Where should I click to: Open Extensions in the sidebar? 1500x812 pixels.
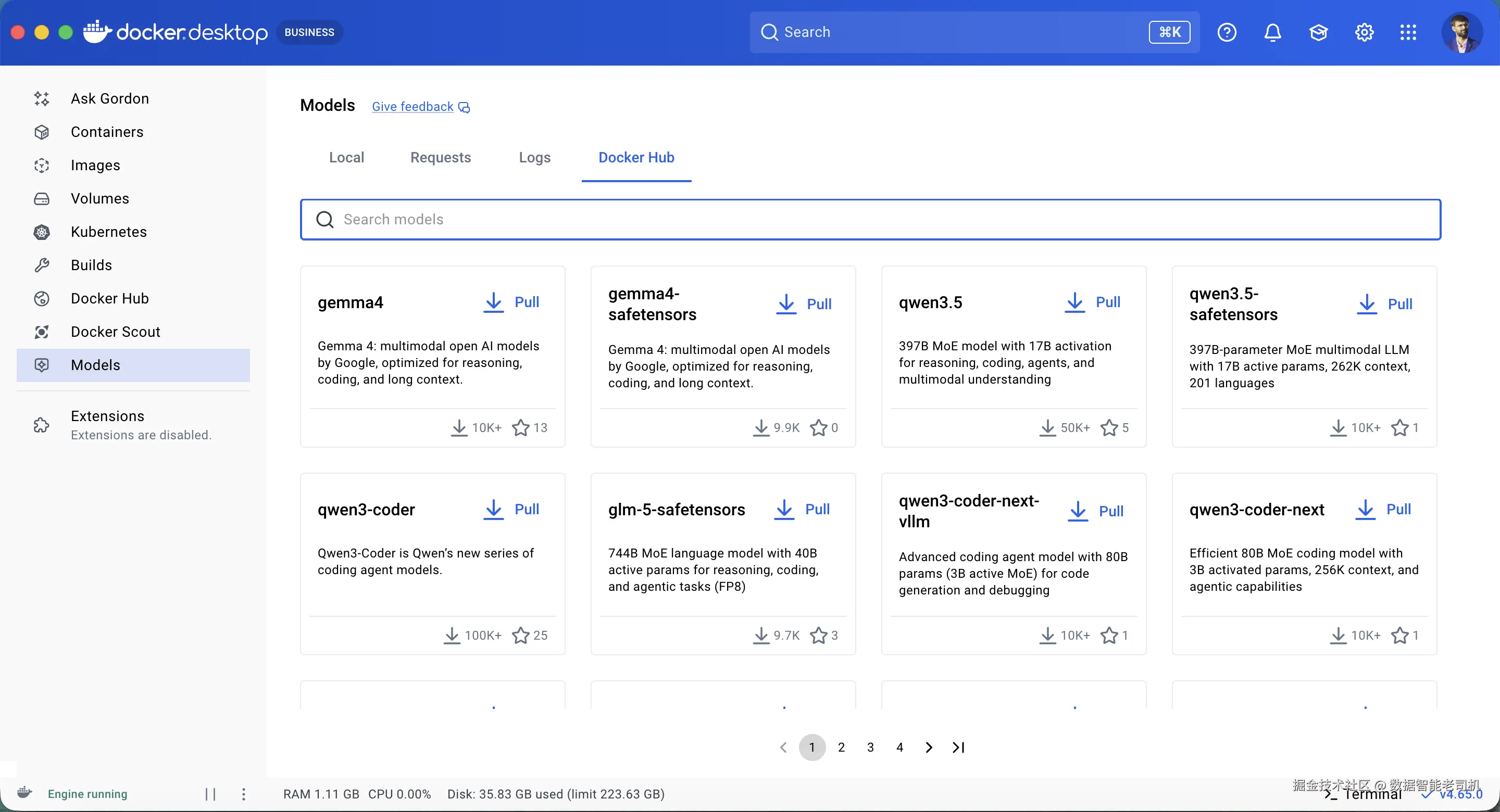click(x=133, y=425)
